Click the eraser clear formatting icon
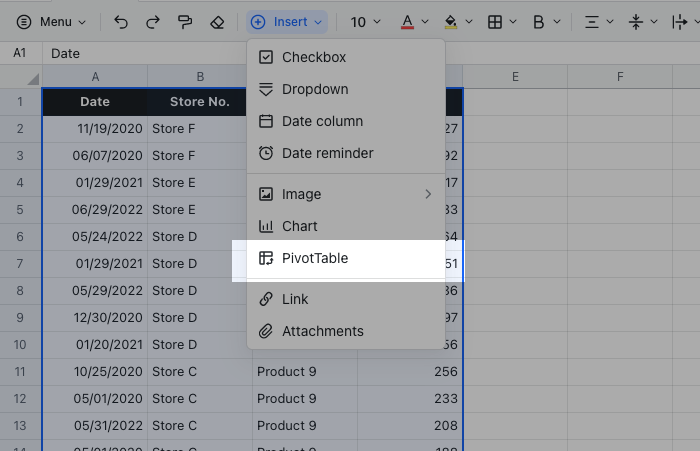This screenshot has height=451, width=700. click(x=217, y=21)
